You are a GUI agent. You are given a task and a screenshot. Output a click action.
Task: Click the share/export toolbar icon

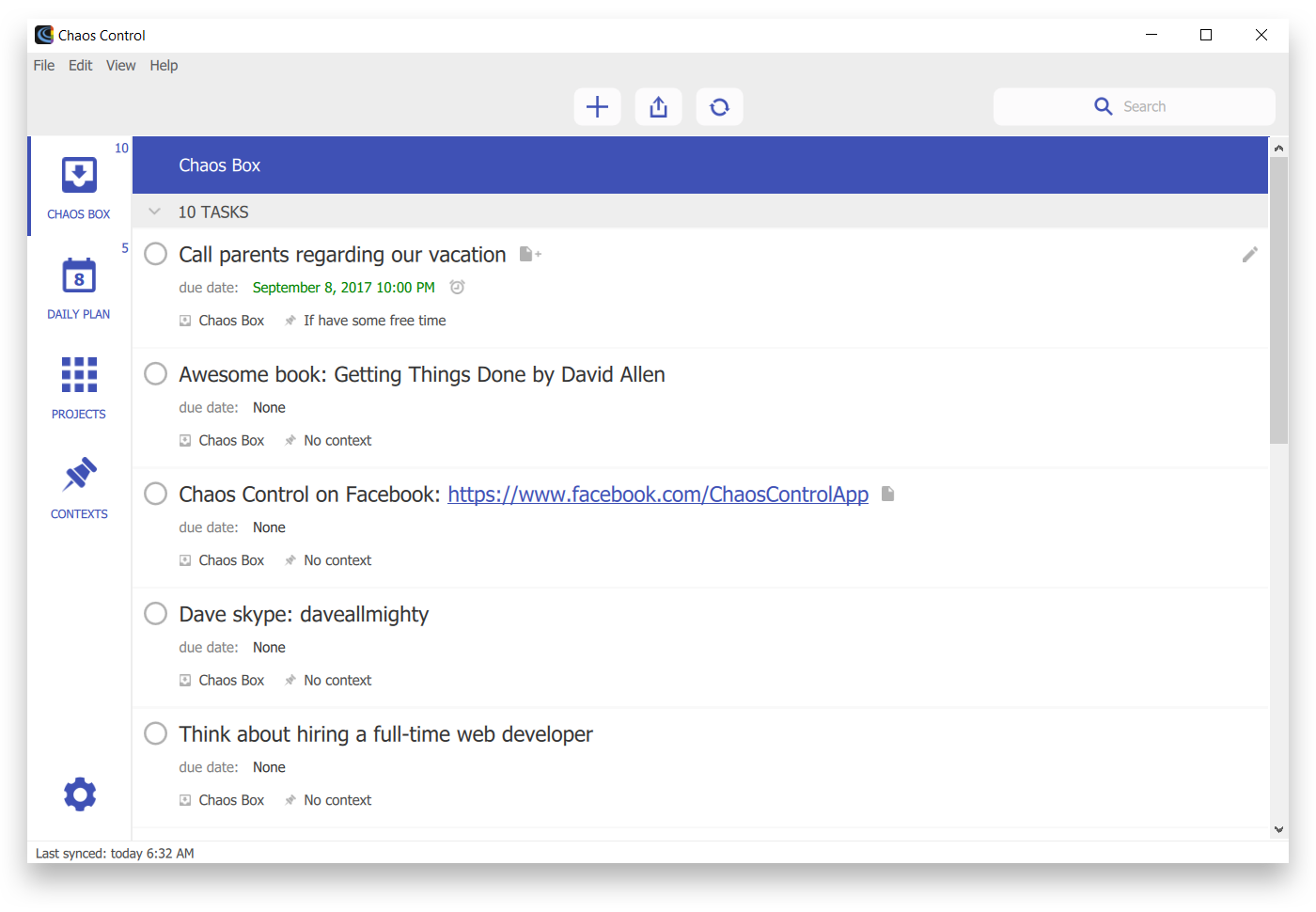click(658, 107)
